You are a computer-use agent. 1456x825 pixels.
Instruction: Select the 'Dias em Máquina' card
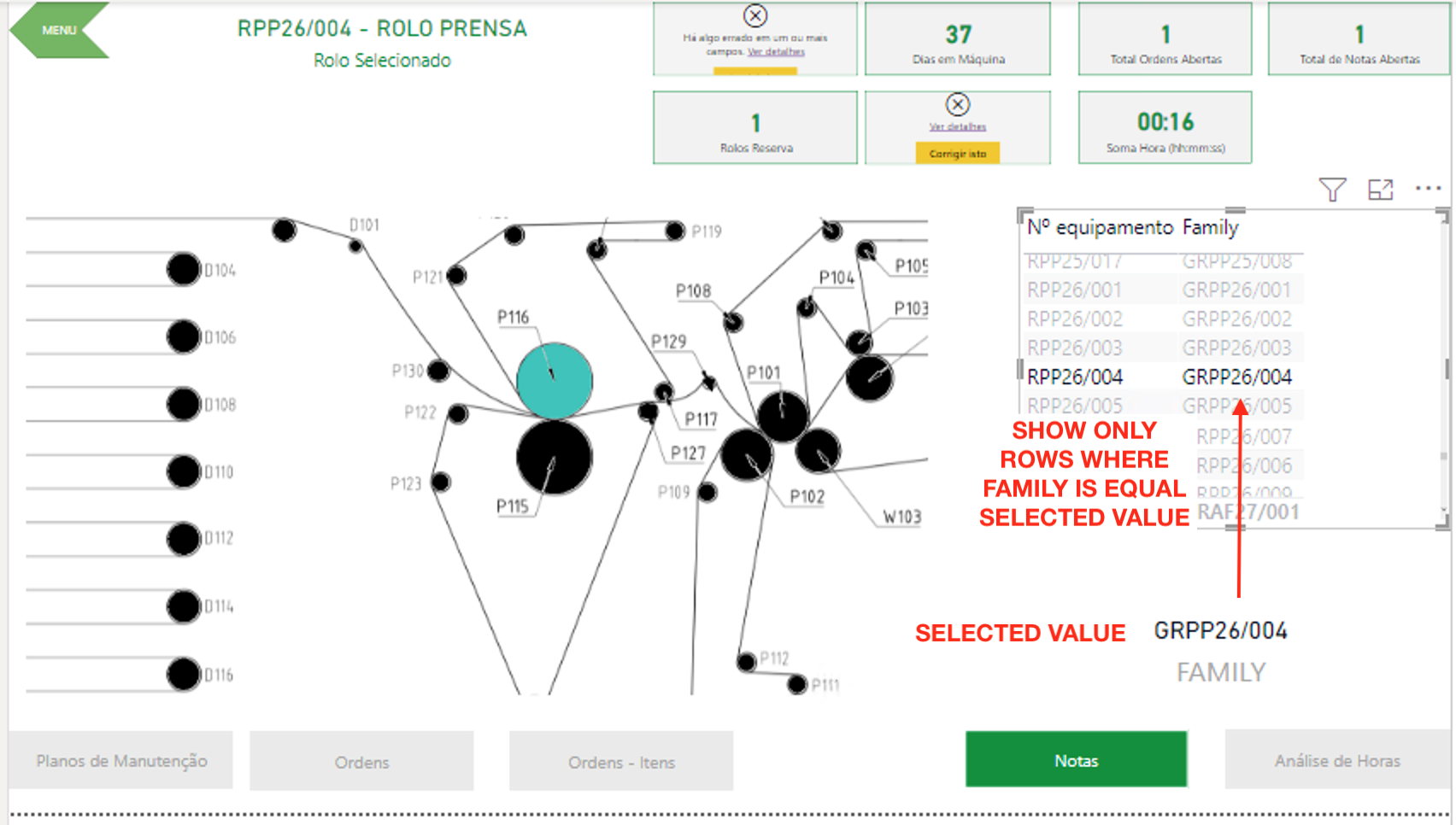pyautogui.click(x=958, y=39)
